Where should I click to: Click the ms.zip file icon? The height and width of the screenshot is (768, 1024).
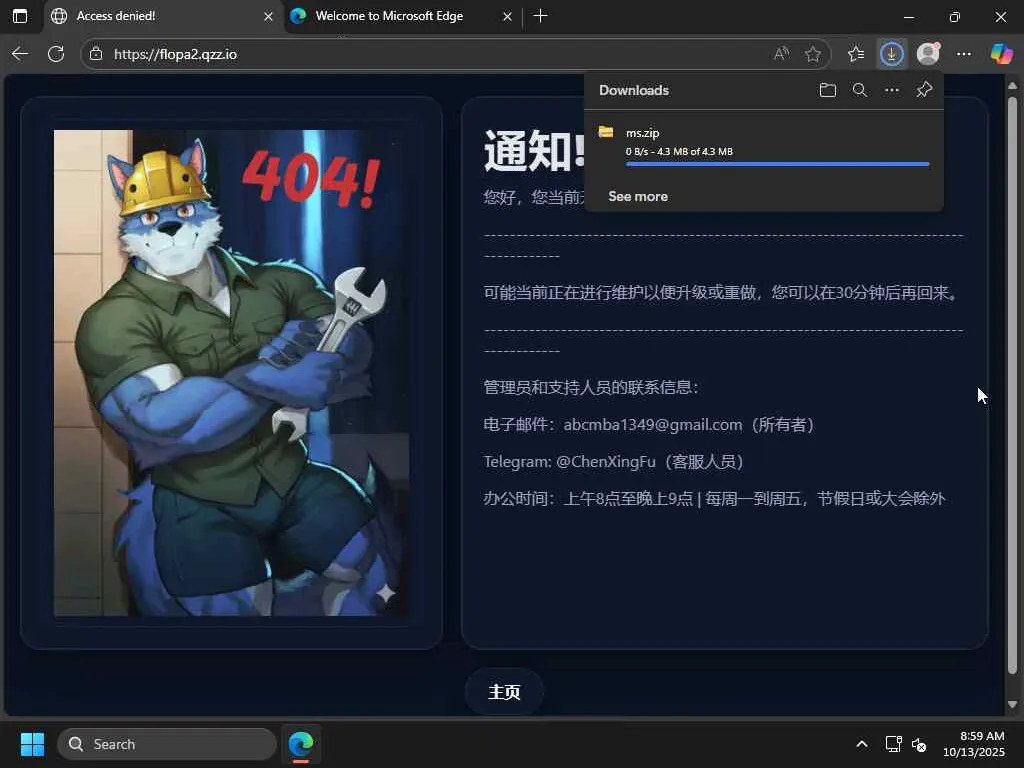tap(606, 133)
